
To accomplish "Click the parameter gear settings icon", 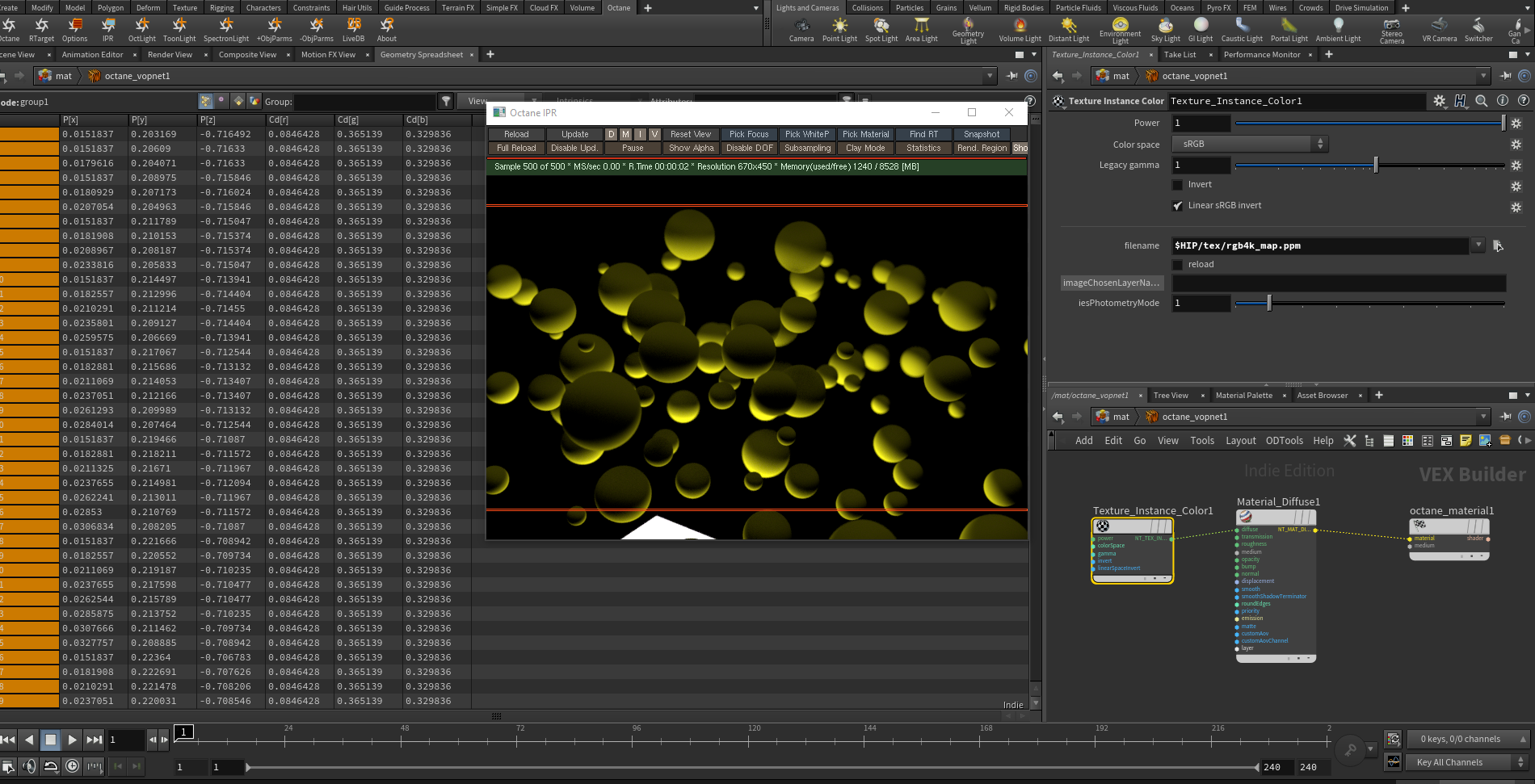I will (x=1440, y=101).
